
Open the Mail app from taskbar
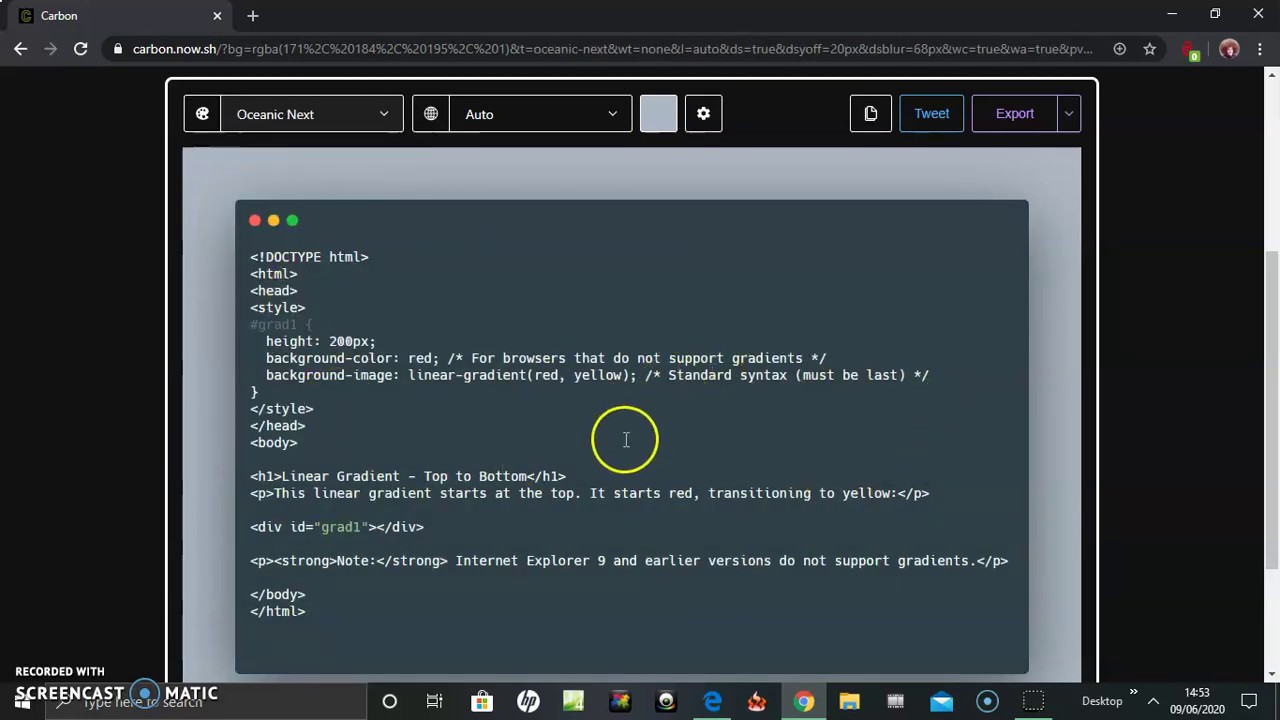[942, 702]
